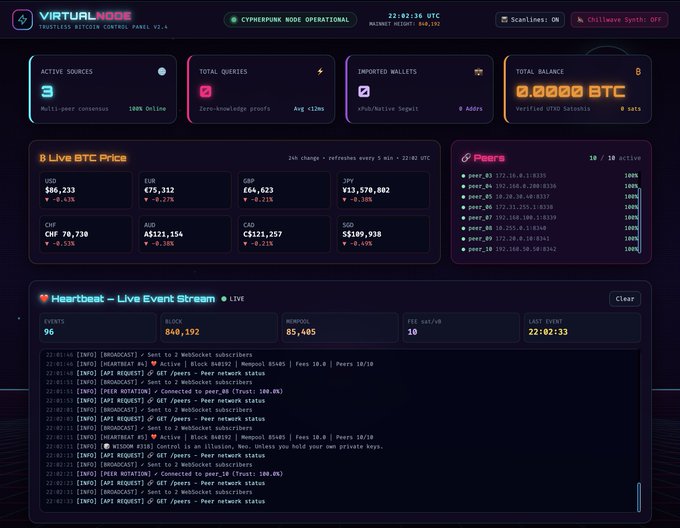
Task: Click the peer_09 row in Peers
Action: click(549, 238)
